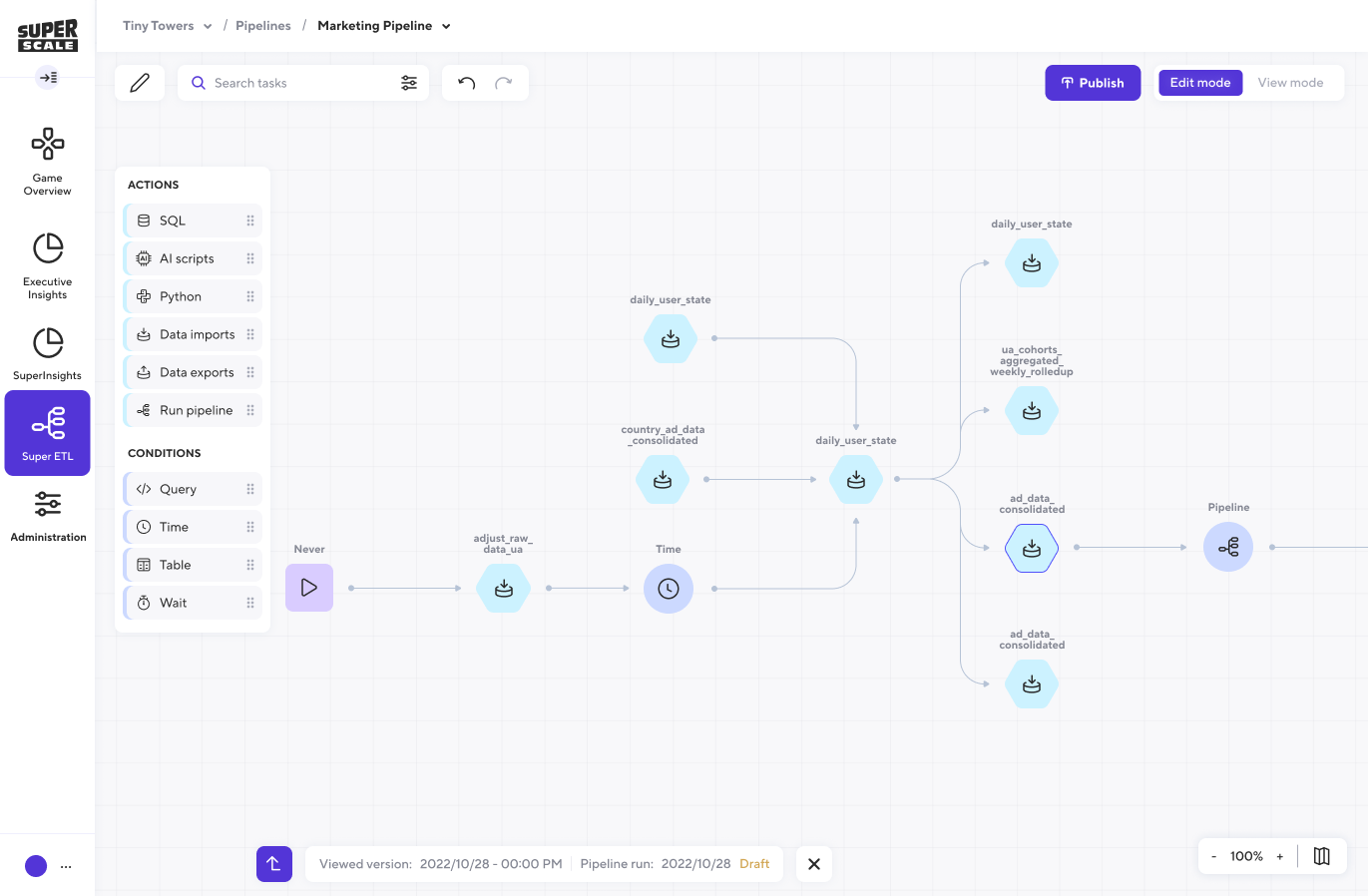The width and height of the screenshot is (1368, 896).
Task: Redo the last action
Action: [x=504, y=83]
